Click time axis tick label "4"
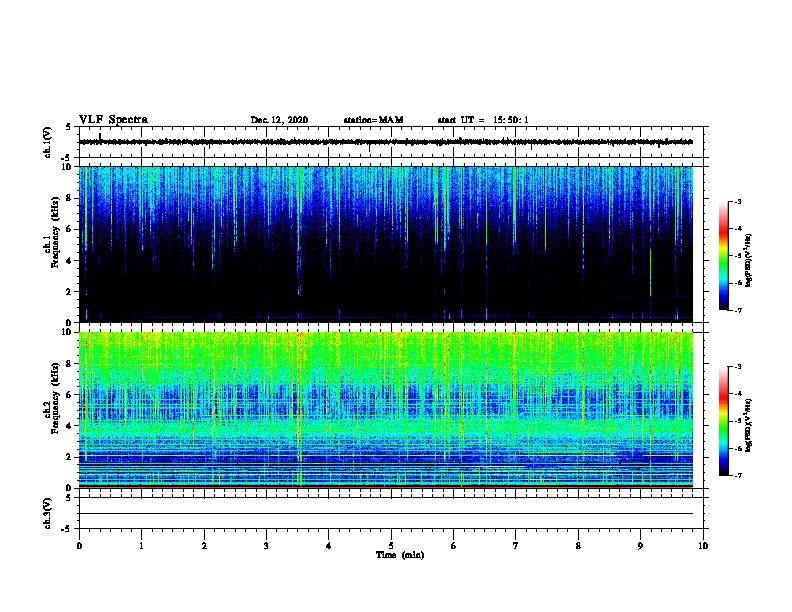Viewport: 792px width, 612px height. point(329,546)
